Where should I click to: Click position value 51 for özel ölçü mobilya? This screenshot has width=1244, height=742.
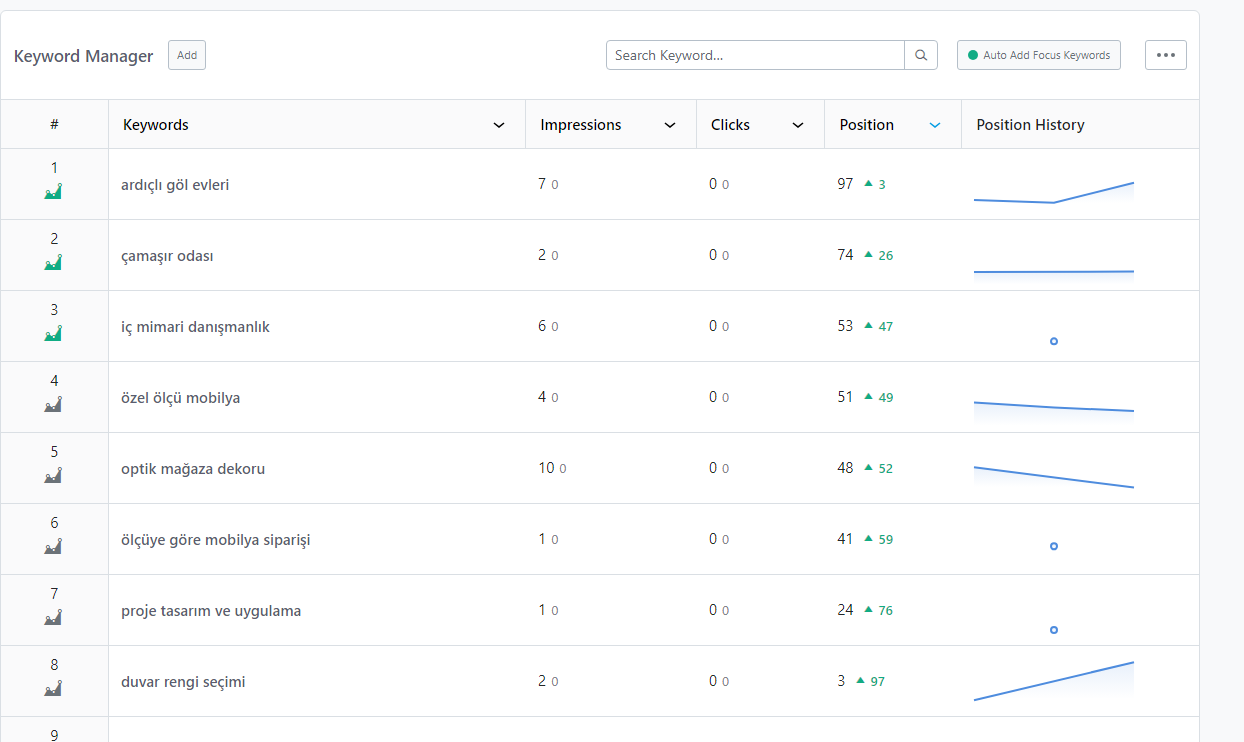pyautogui.click(x=846, y=397)
